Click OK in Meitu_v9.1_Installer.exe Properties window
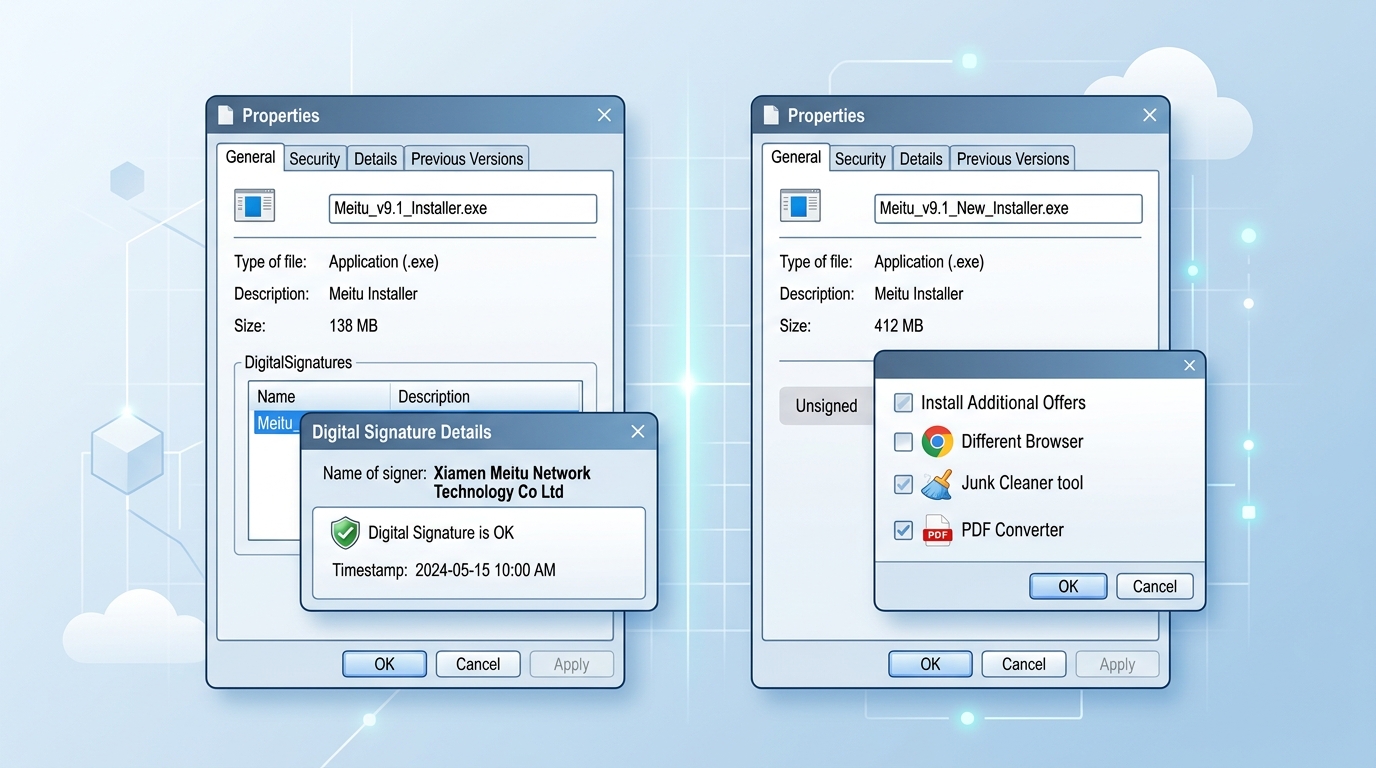Image resolution: width=1376 pixels, height=768 pixels. click(385, 664)
